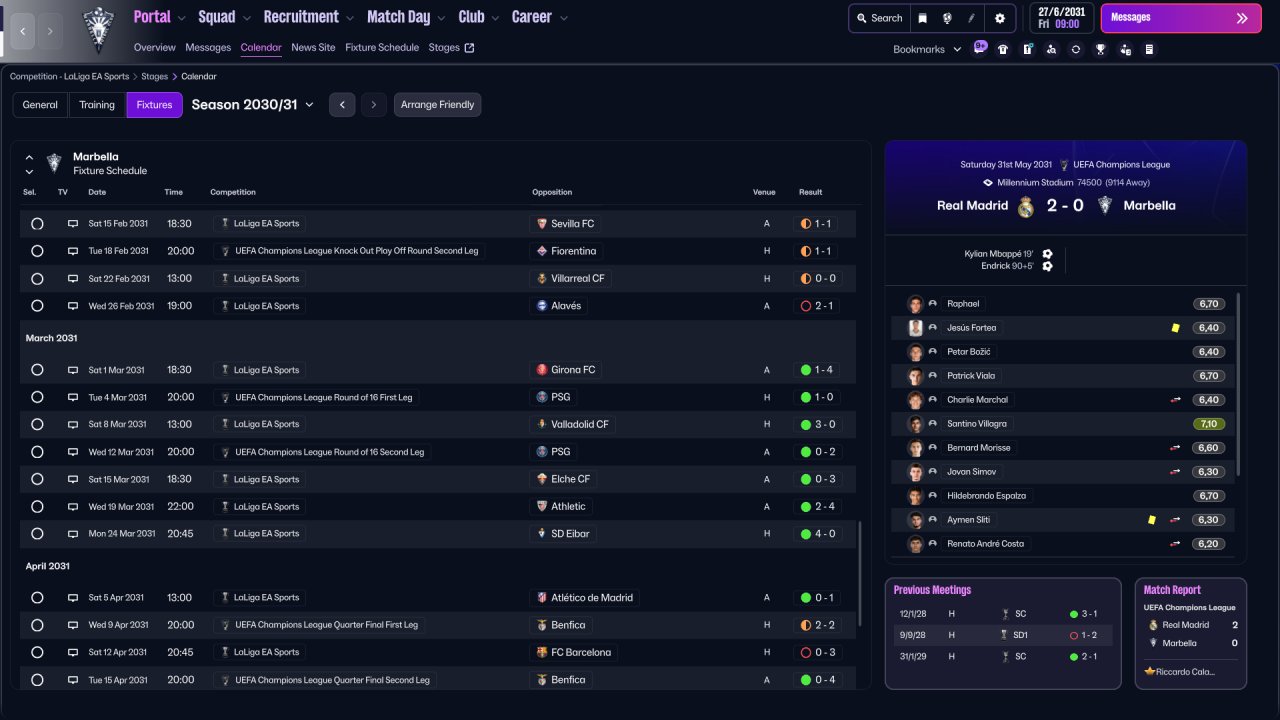This screenshot has width=1280, height=720.
Task: Click the Search button
Action: click(x=878, y=18)
